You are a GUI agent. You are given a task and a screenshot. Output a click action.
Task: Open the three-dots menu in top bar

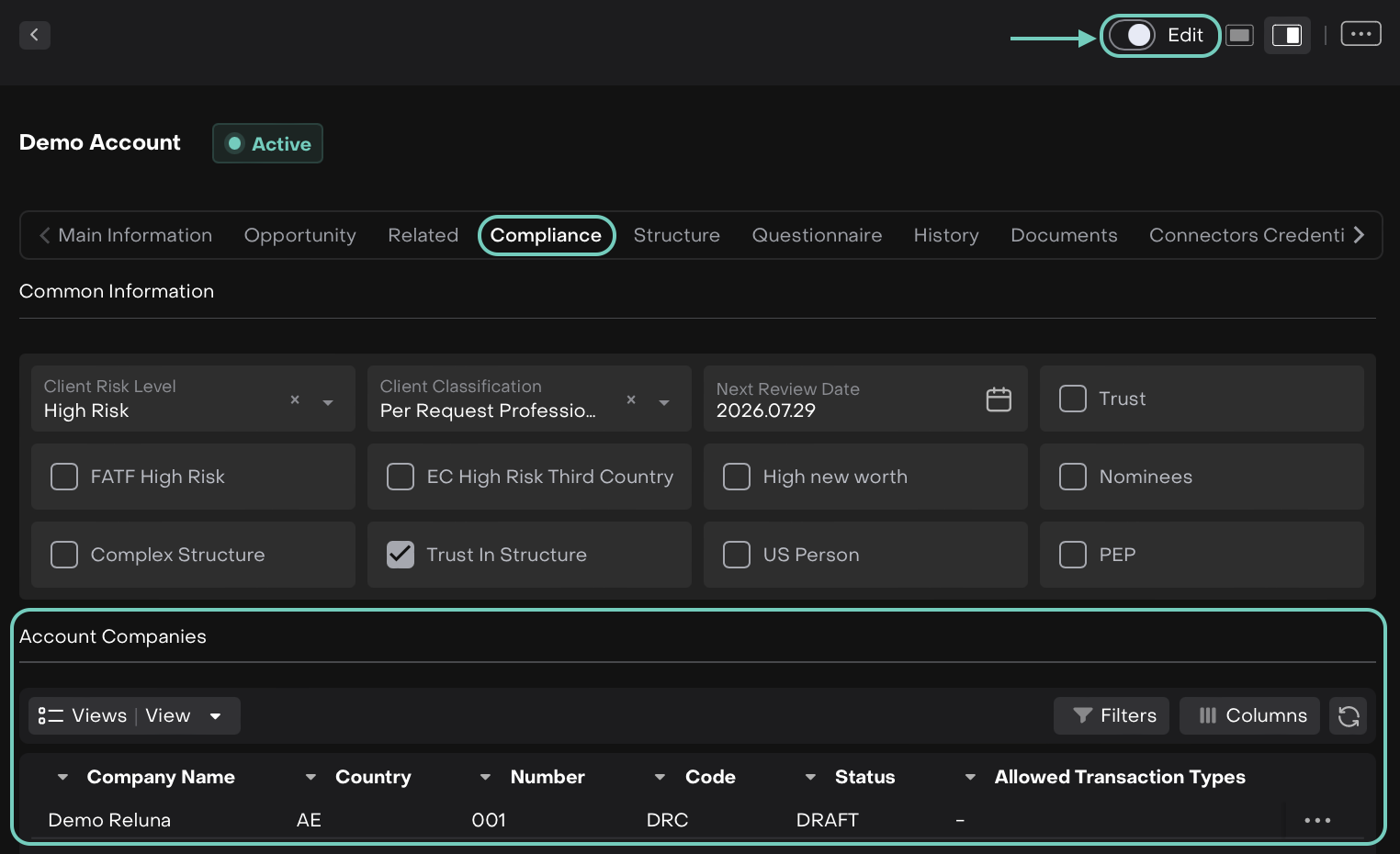[x=1360, y=34]
